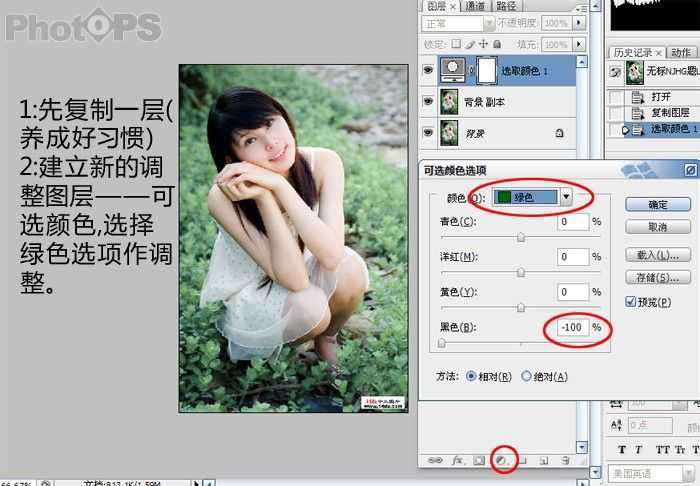Adjust the 洋红(M) magenta slider handle
Screen dimensions: 700x486
click(x=521, y=272)
